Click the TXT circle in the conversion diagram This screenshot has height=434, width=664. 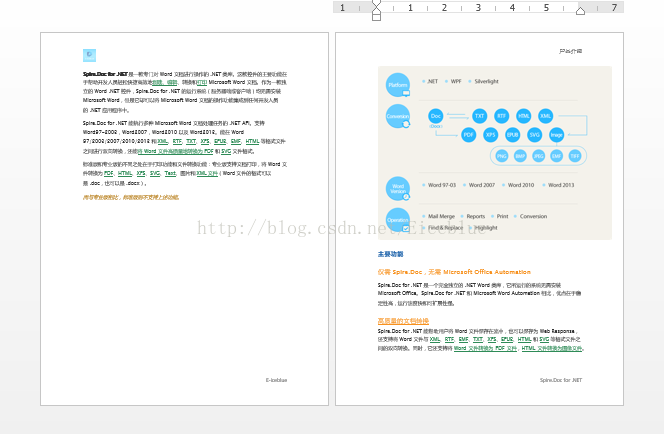pos(479,116)
